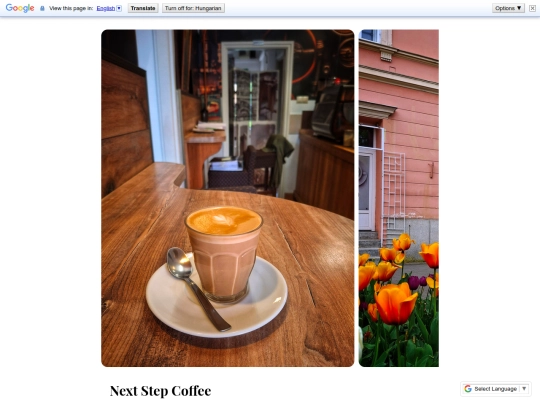The height and width of the screenshot is (405, 540).
Task: Open the pink building and tulips photo
Action: (x=399, y=198)
